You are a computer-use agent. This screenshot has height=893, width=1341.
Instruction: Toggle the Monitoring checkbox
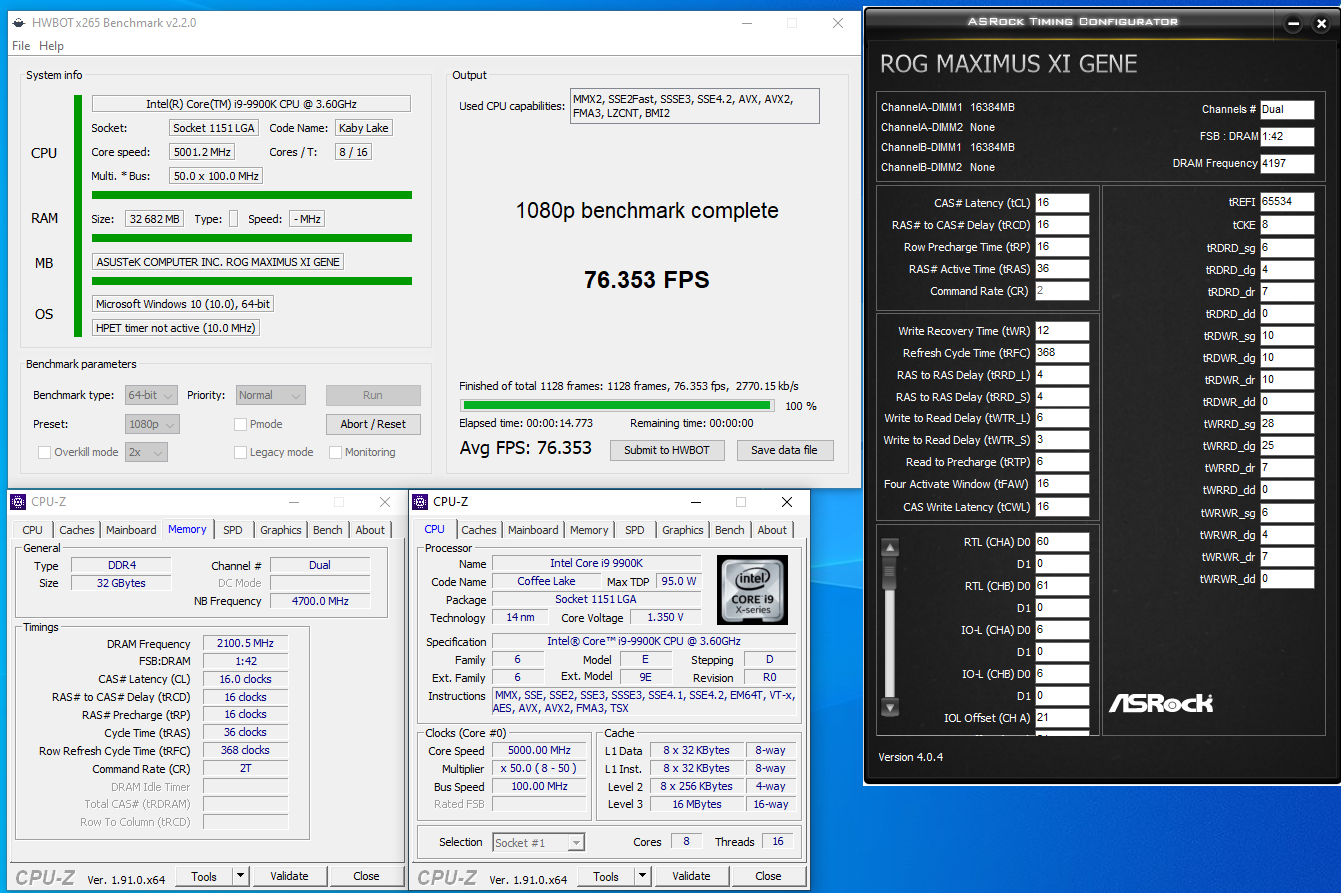(x=336, y=452)
